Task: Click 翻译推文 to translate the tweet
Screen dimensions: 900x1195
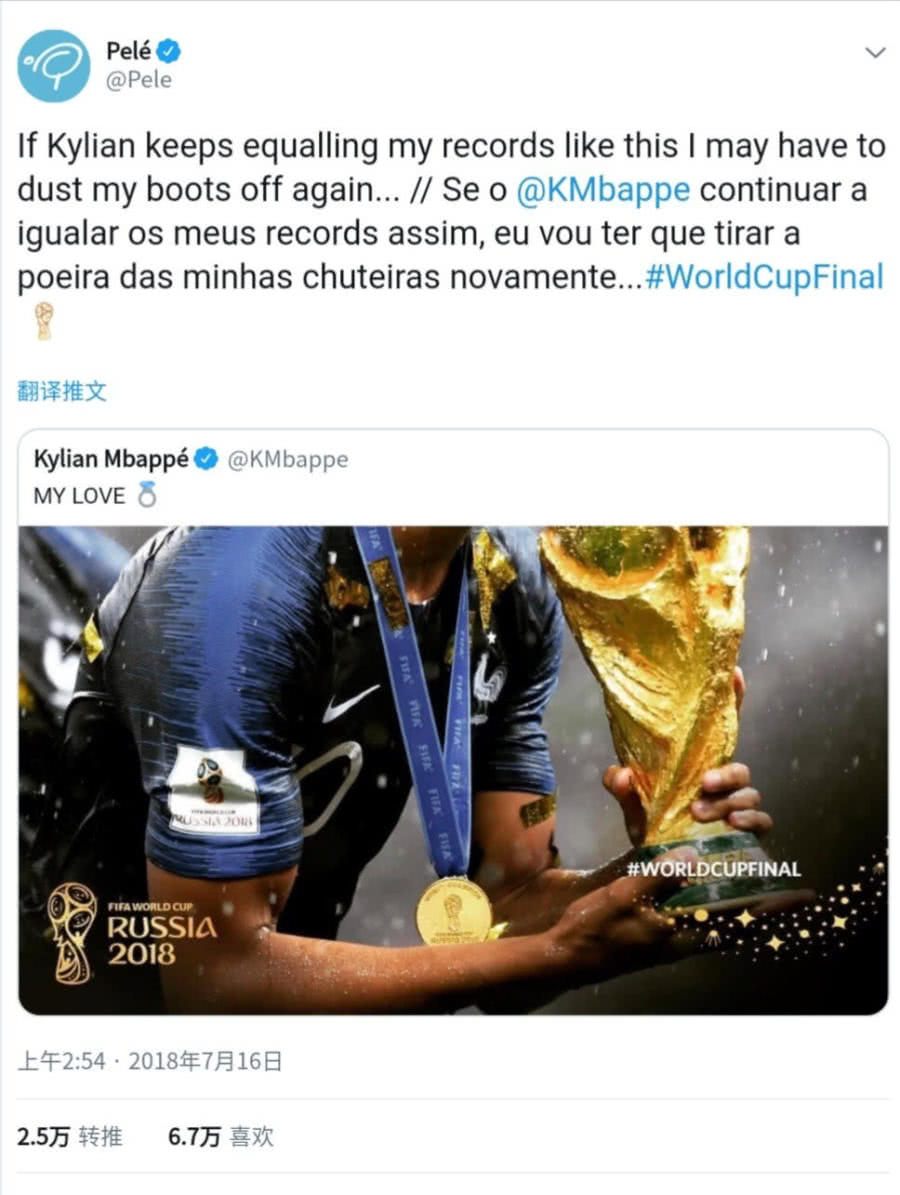Action: click(62, 392)
